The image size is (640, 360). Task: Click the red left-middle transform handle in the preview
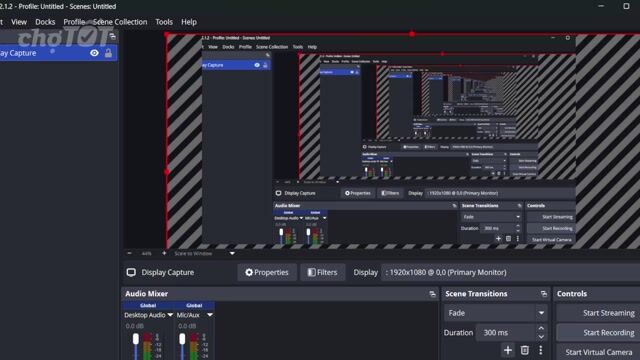tap(167, 172)
